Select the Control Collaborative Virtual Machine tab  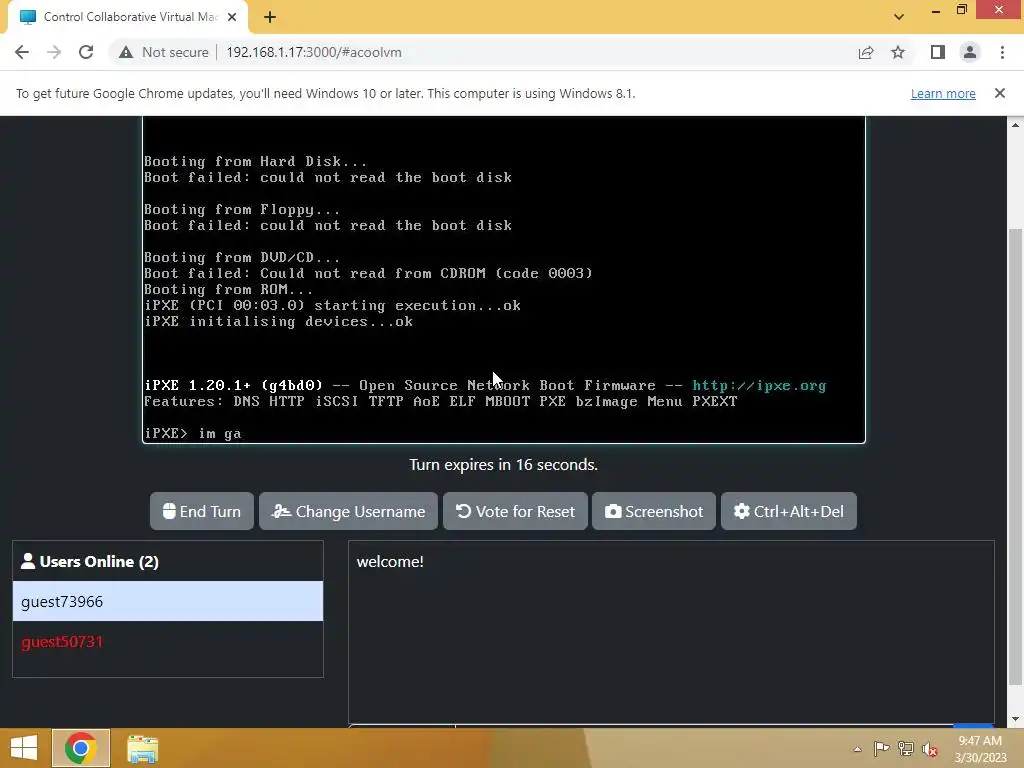pos(128,17)
